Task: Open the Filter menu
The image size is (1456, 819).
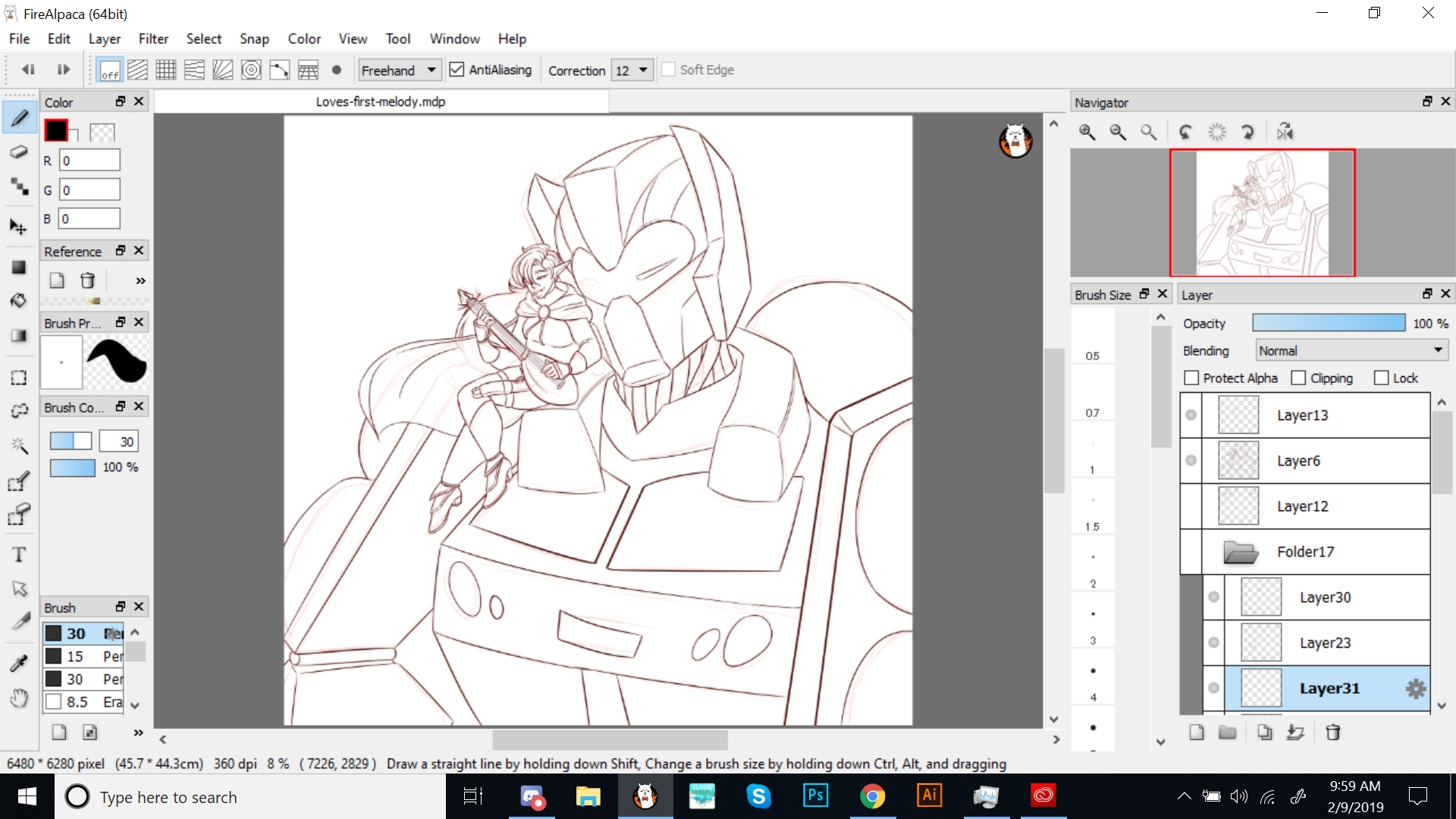Action: tap(153, 39)
